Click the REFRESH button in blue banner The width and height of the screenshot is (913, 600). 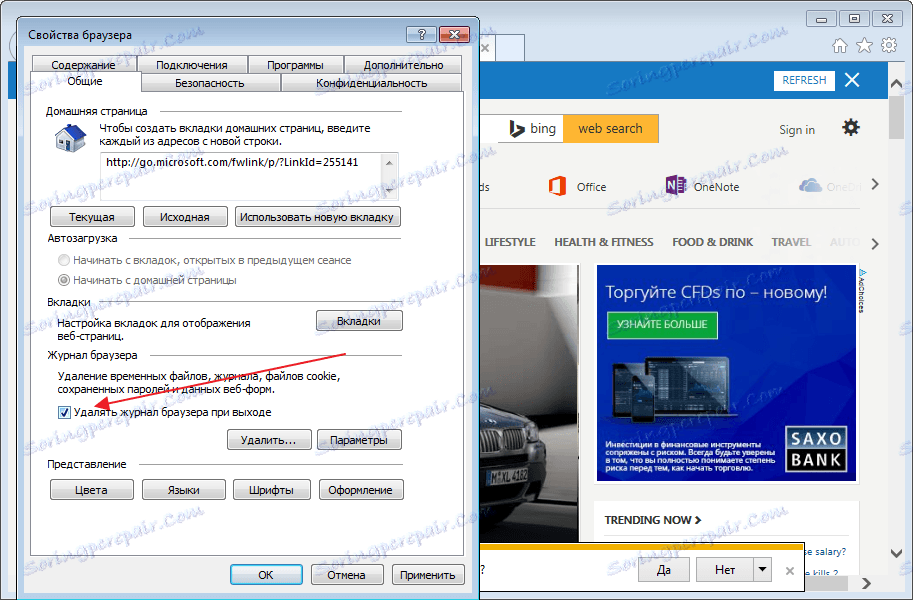click(x=804, y=80)
